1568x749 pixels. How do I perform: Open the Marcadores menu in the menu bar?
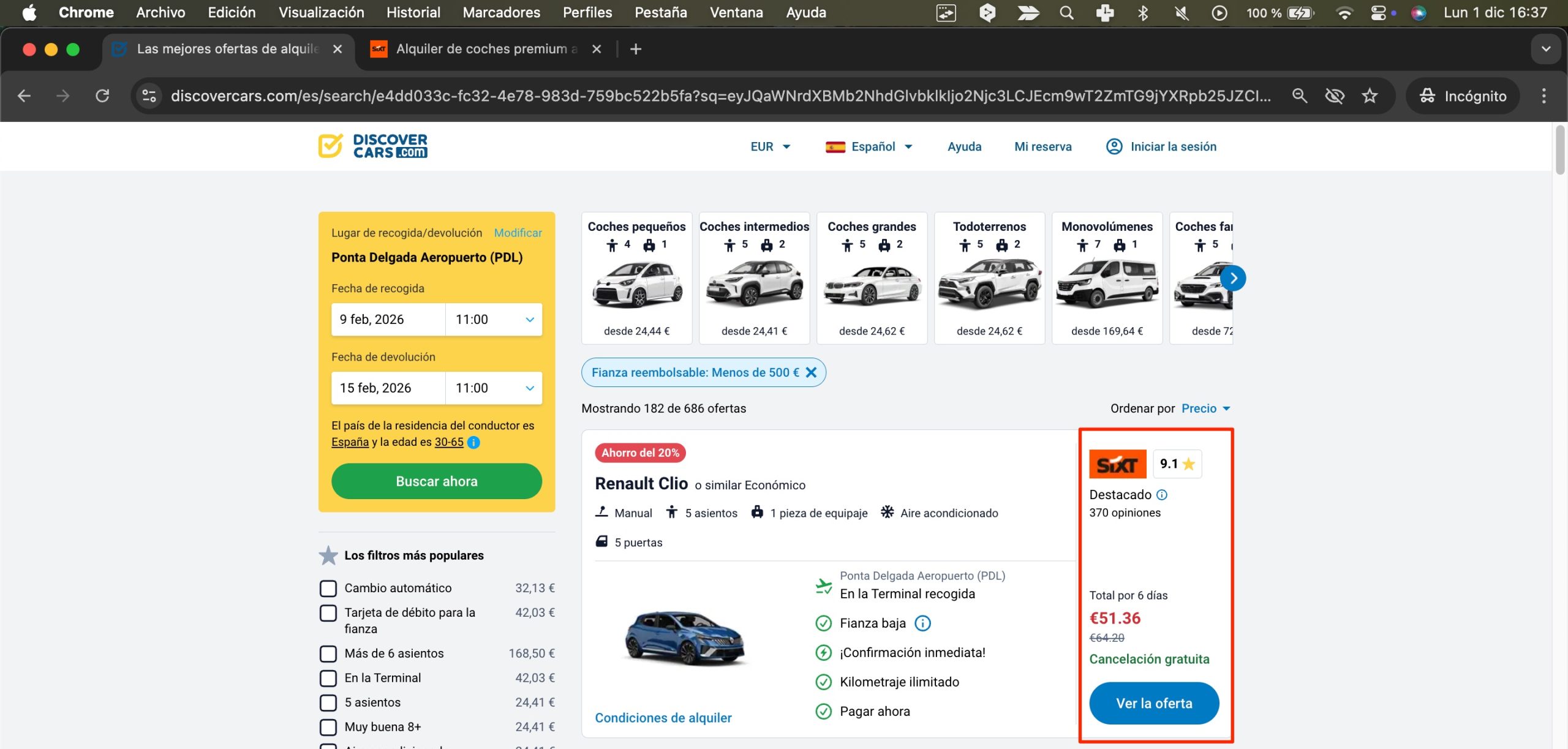tap(501, 12)
